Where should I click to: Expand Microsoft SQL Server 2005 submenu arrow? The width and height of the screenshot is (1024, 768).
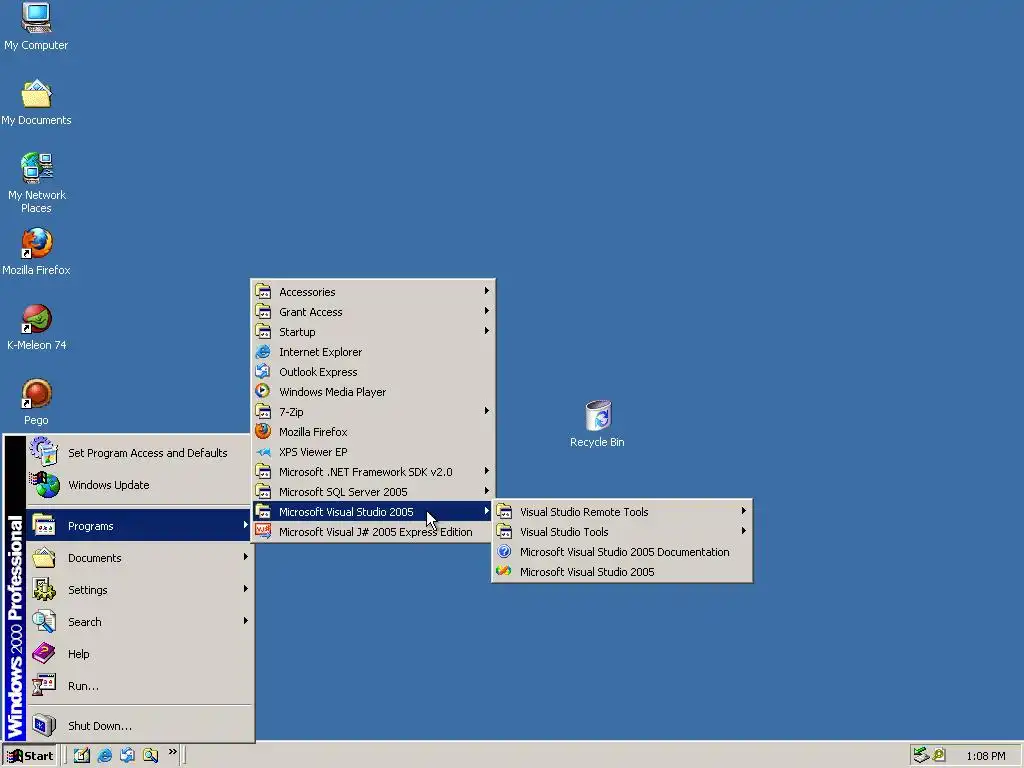[487, 490]
